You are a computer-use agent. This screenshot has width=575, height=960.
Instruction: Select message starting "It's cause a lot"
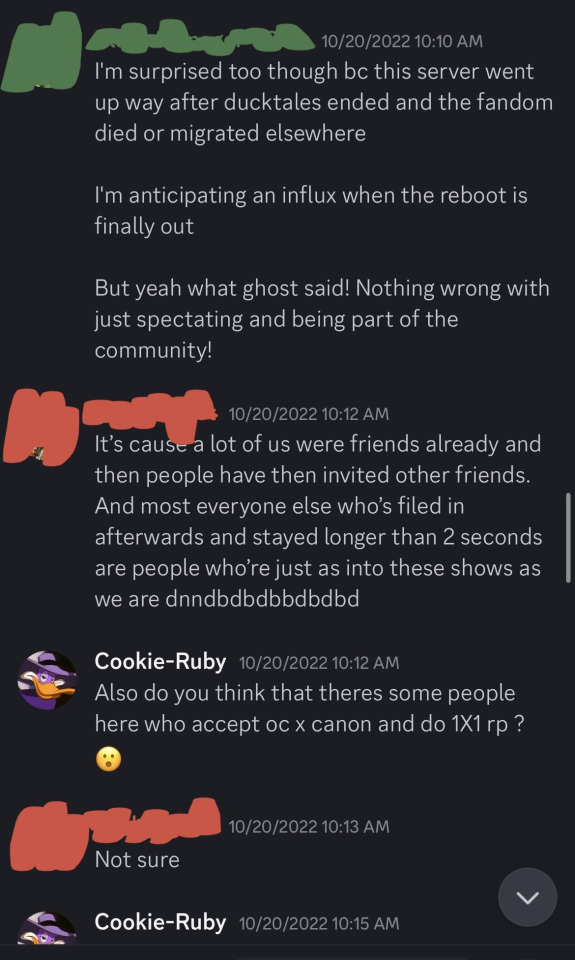318,521
